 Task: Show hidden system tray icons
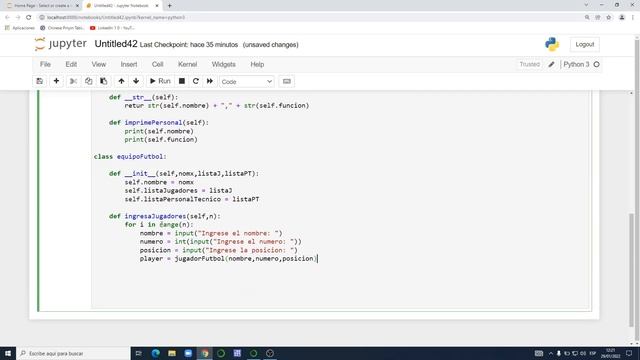pos(551,353)
